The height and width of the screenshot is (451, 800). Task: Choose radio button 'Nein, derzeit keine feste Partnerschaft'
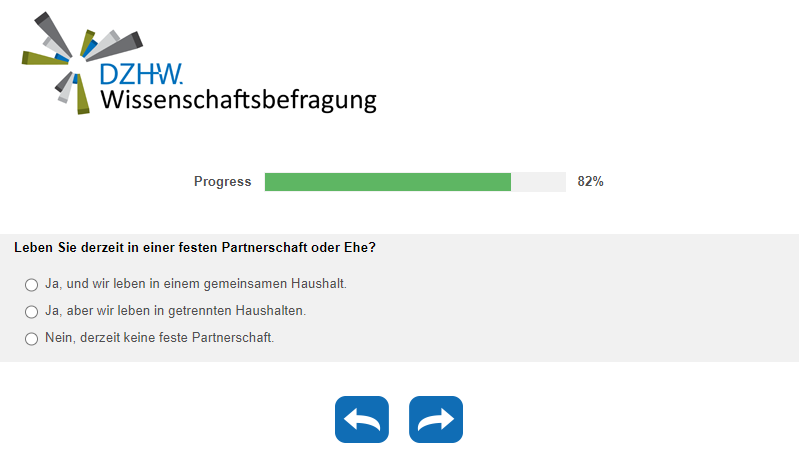[31, 339]
